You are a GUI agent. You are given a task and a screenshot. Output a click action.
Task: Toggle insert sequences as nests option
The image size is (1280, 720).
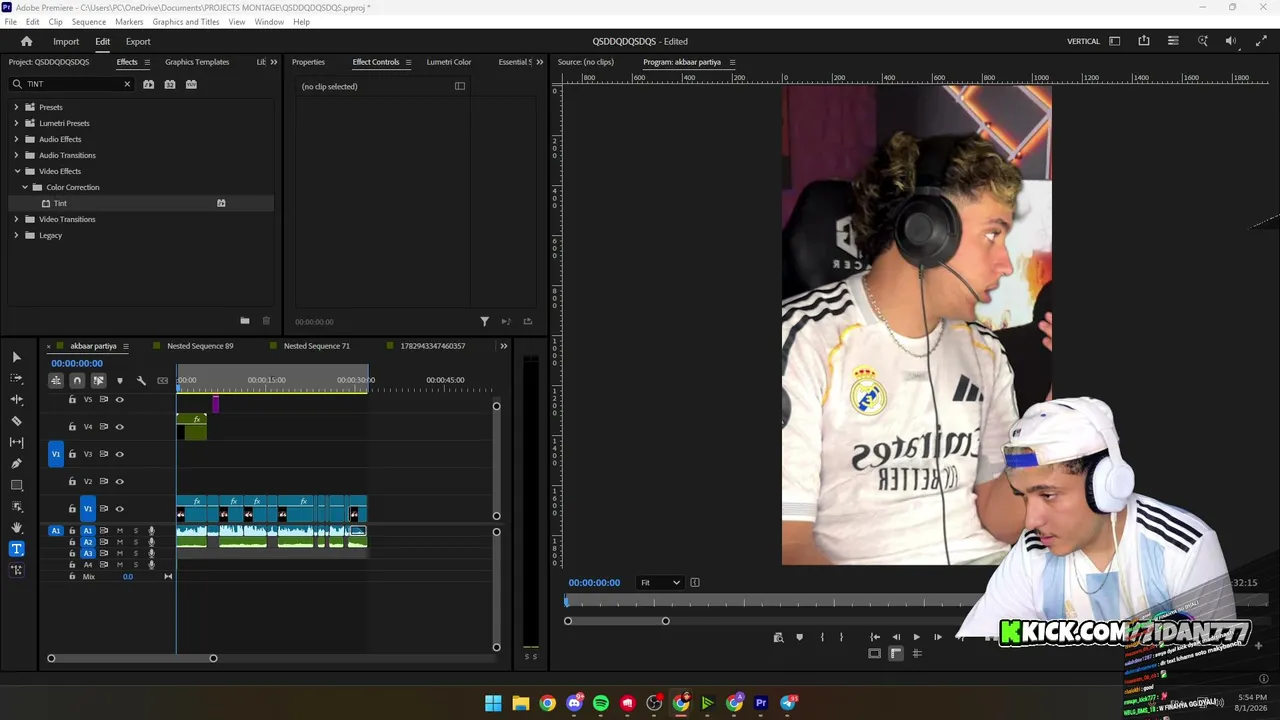56,380
